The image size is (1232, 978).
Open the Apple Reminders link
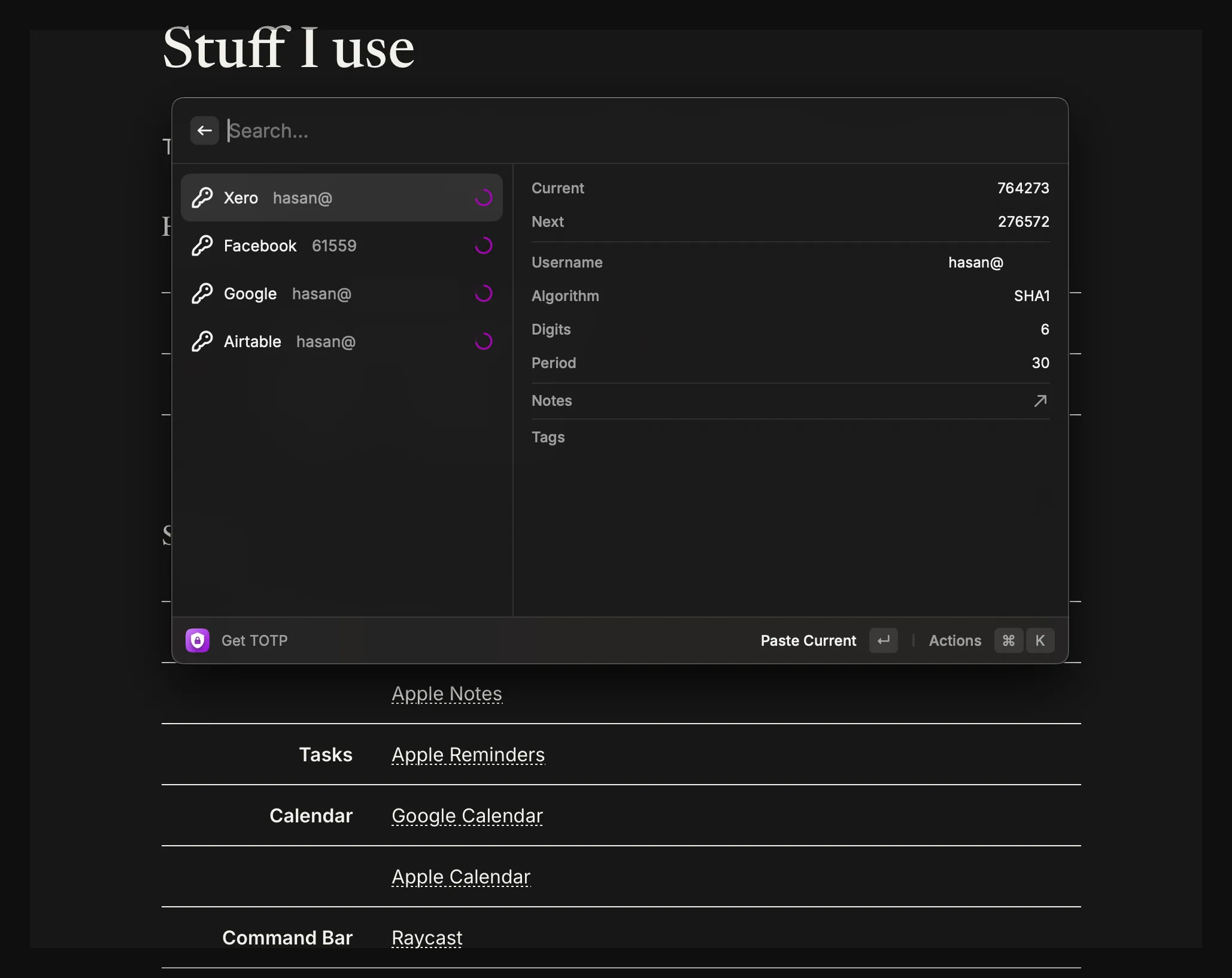468,755
